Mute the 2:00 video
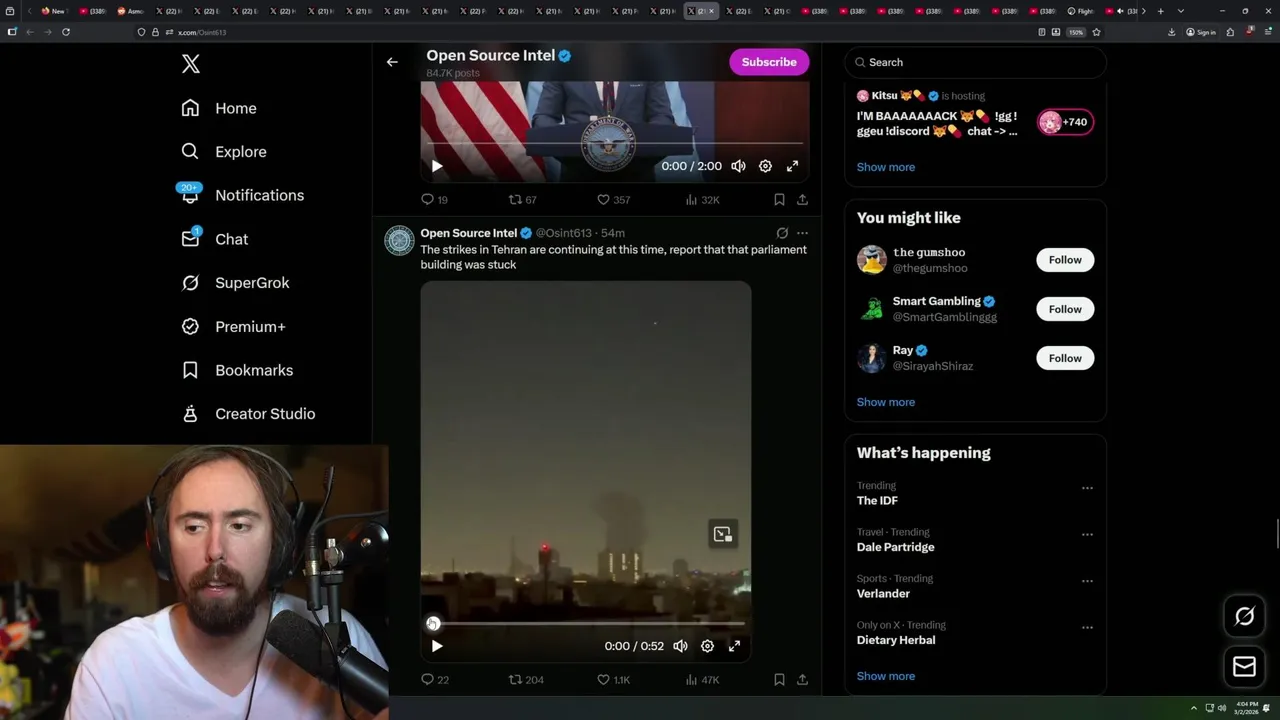 coord(738,166)
